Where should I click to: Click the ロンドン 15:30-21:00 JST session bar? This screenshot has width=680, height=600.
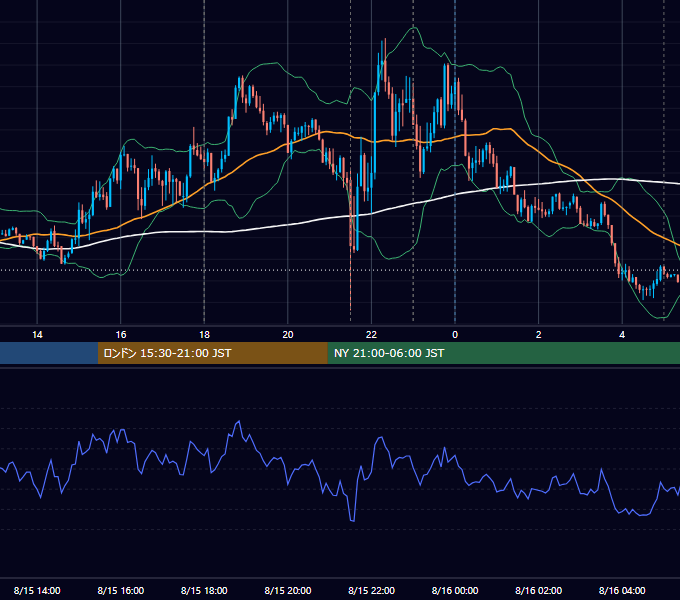[212, 353]
